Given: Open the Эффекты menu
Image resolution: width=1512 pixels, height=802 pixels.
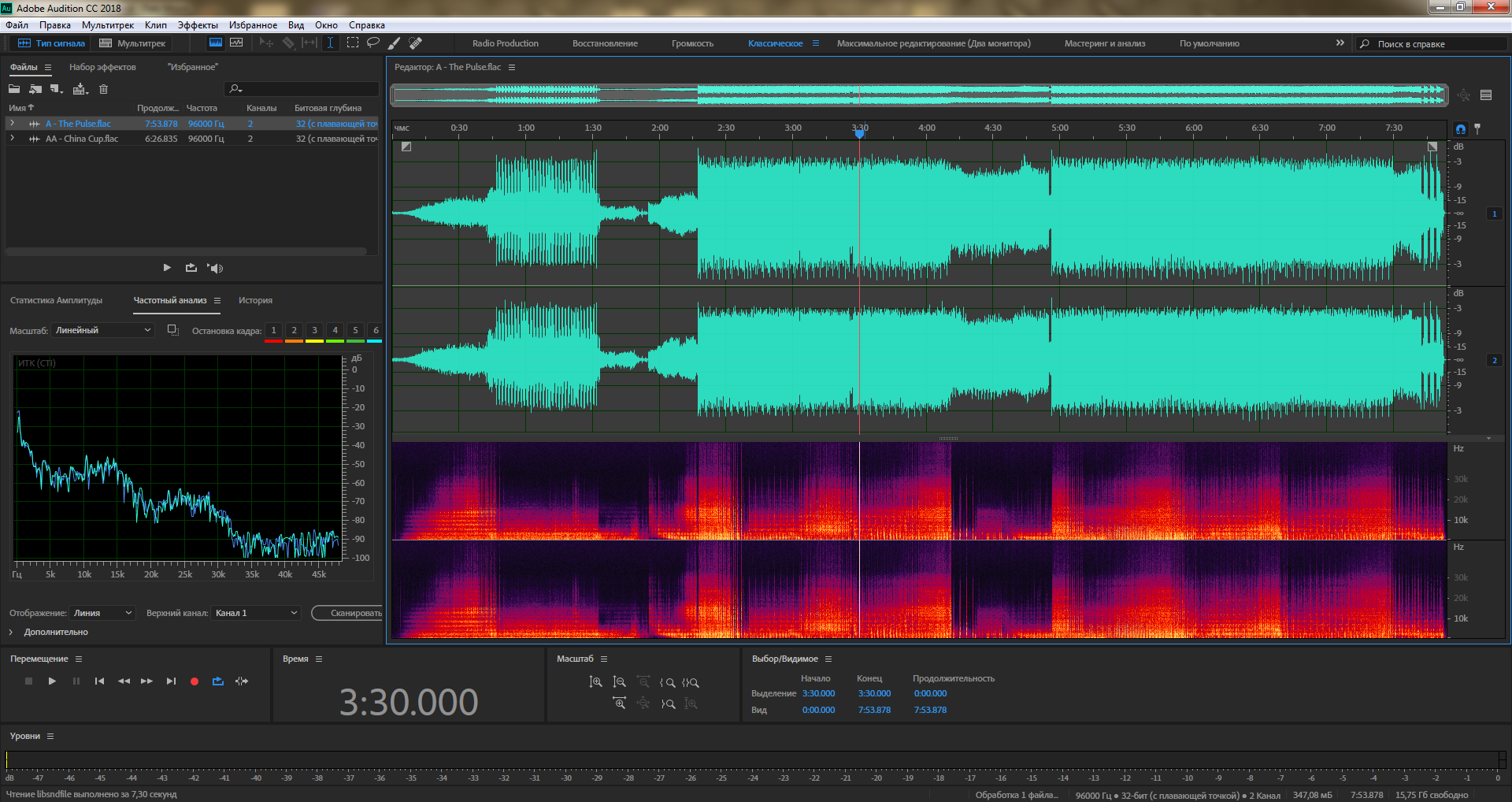Looking at the screenshot, I should 198,25.
